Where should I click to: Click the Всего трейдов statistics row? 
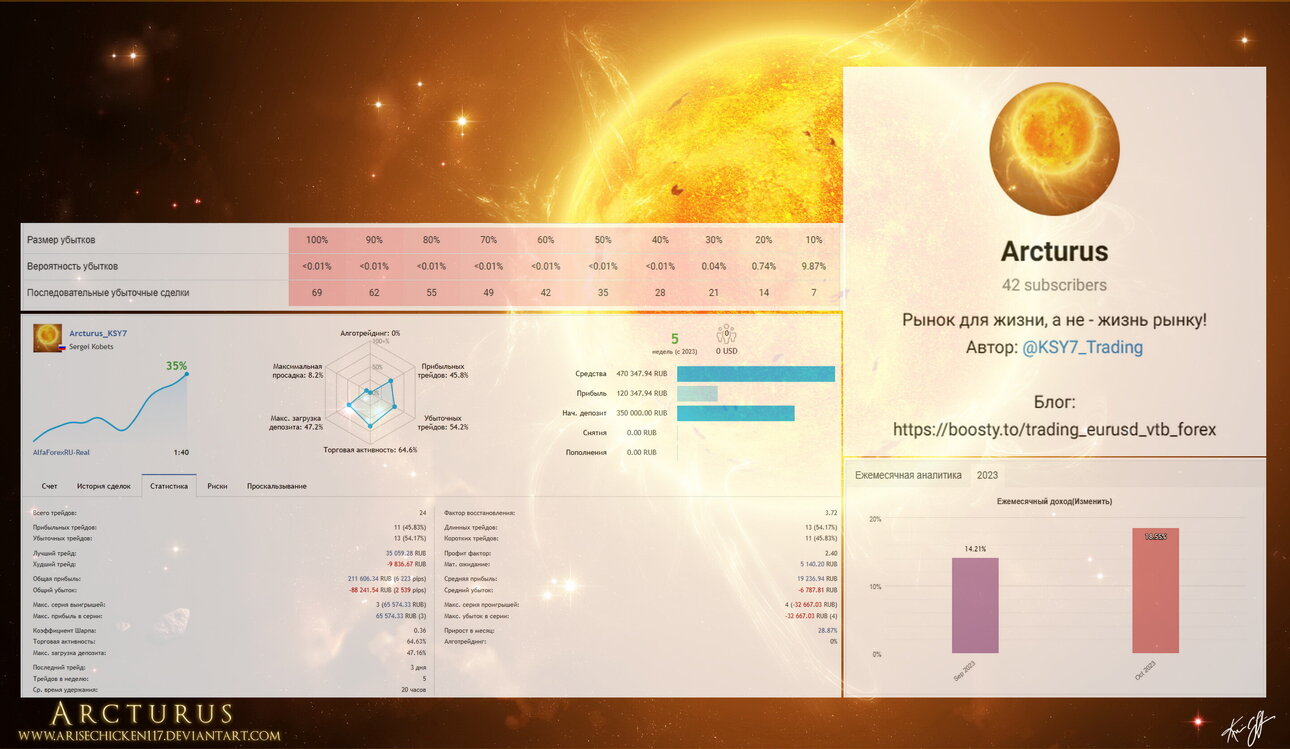pos(230,513)
